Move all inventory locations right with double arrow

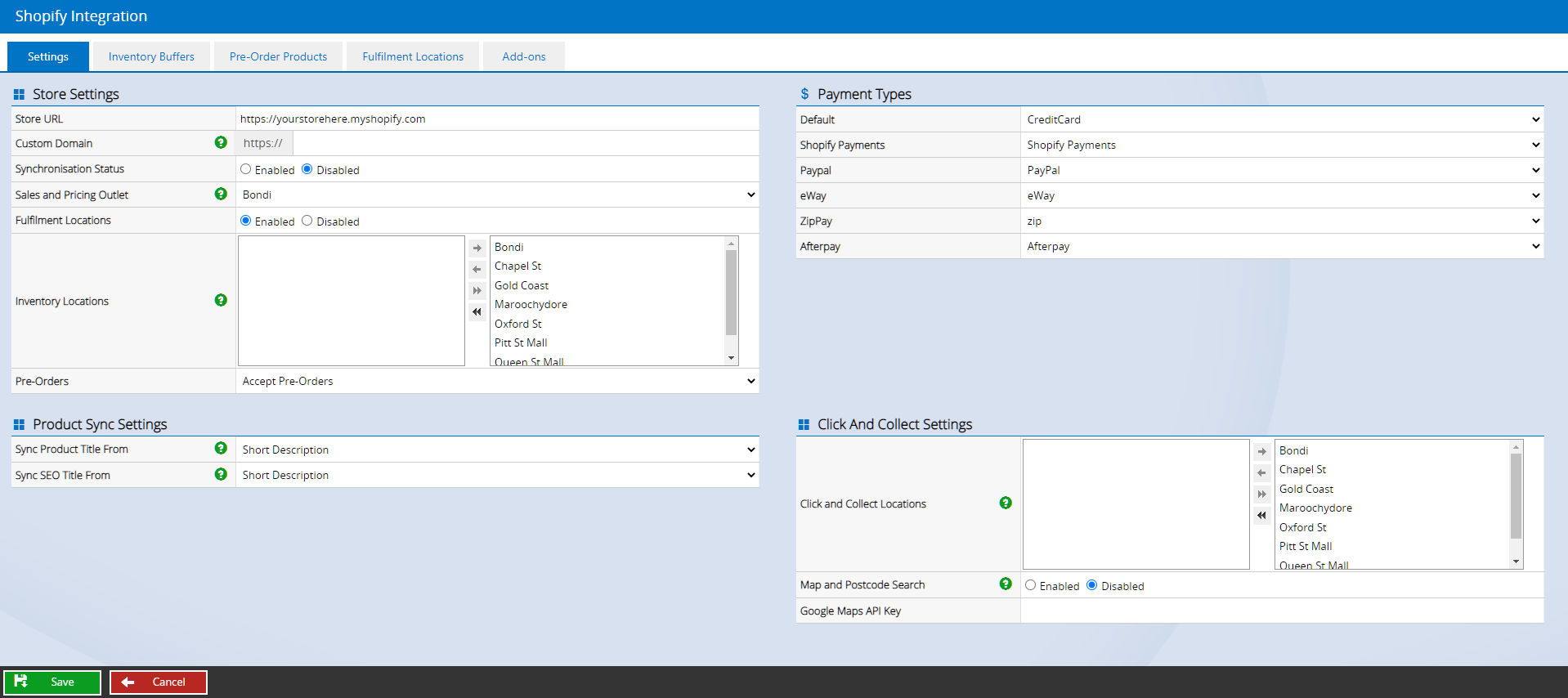click(x=477, y=290)
